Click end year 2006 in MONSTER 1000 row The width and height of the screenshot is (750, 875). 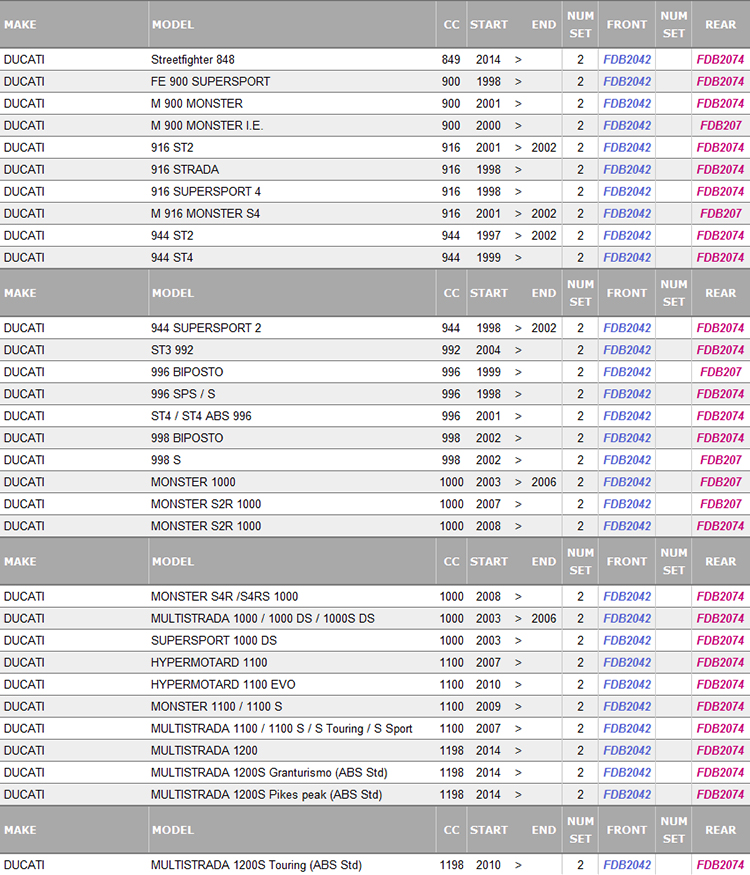click(544, 482)
